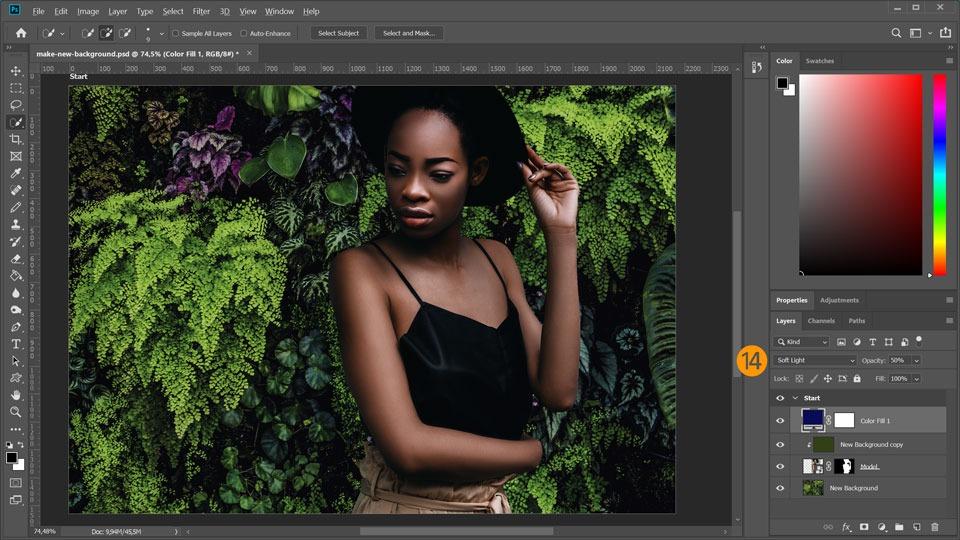This screenshot has width=960, height=540.
Task: Select the Lasso tool
Action: [16, 105]
